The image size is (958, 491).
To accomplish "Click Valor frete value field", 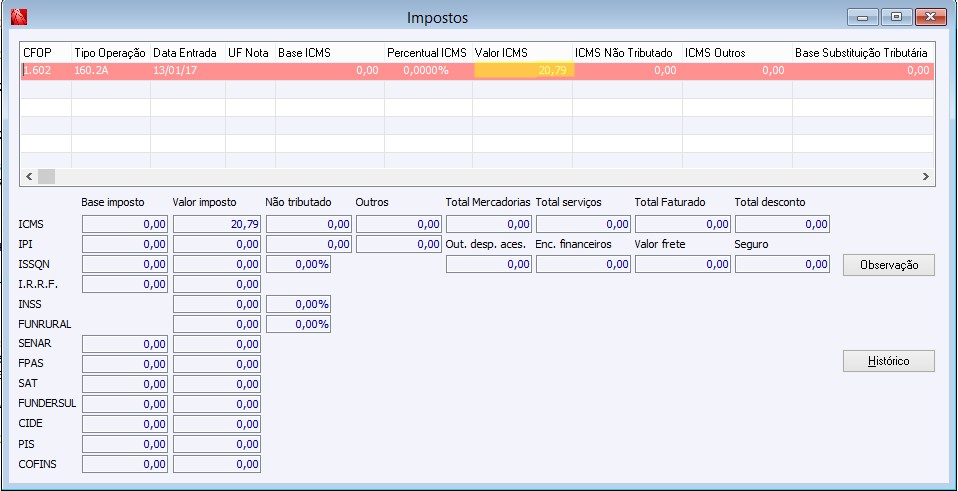I will pyautogui.click(x=682, y=264).
